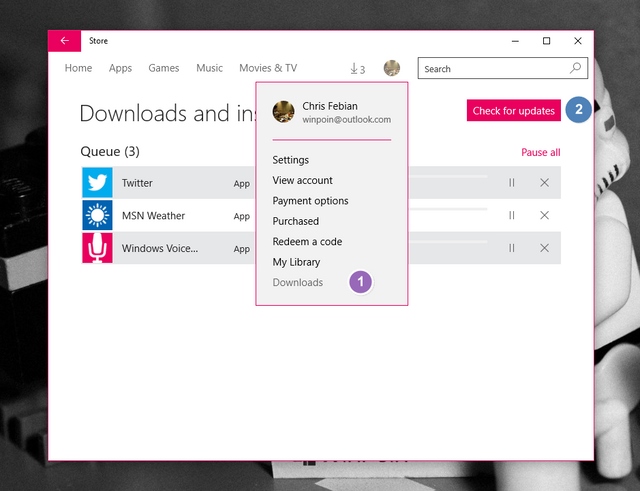
Task: Open the downloads indicator icon showing 3
Action: tap(358, 69)
